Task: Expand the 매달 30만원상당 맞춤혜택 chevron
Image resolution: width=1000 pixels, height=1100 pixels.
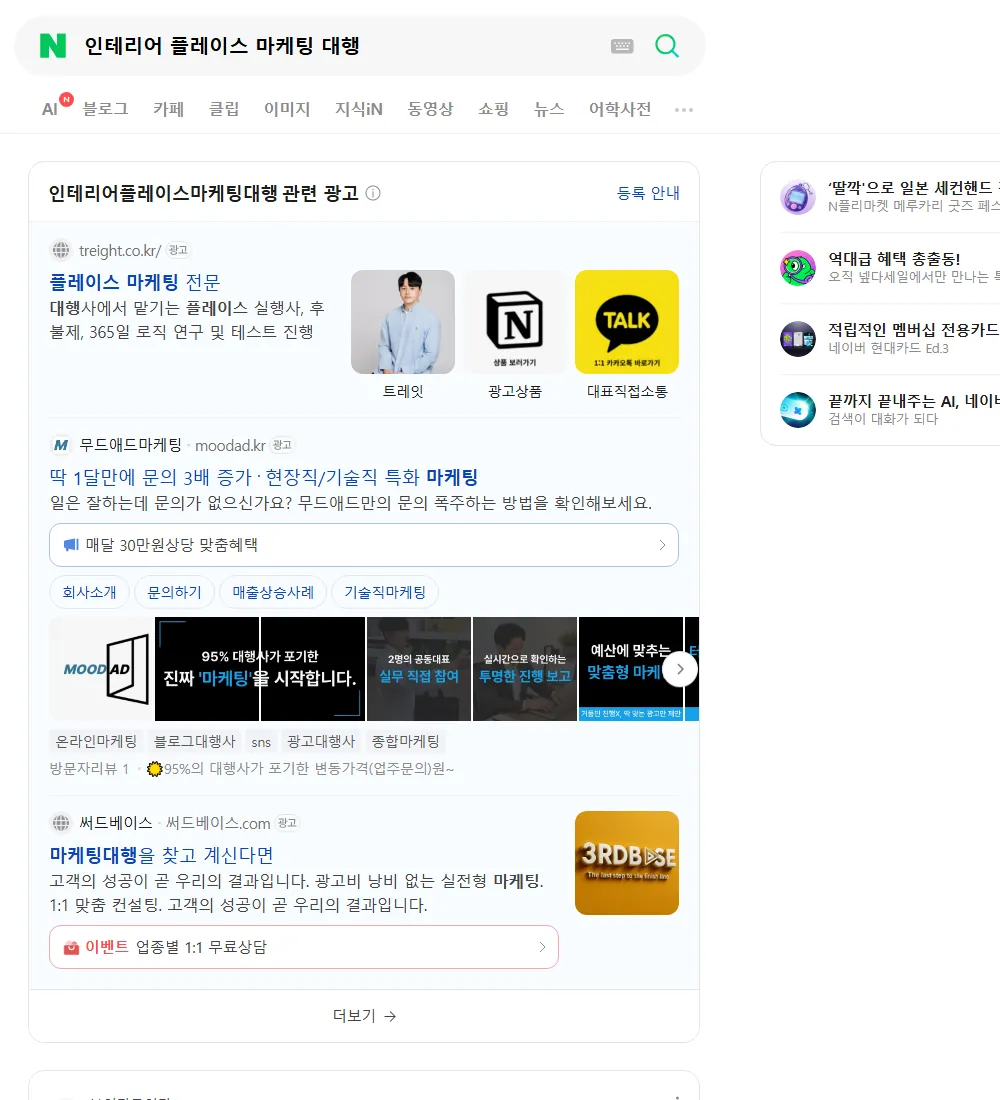Action: click(662, 545)
